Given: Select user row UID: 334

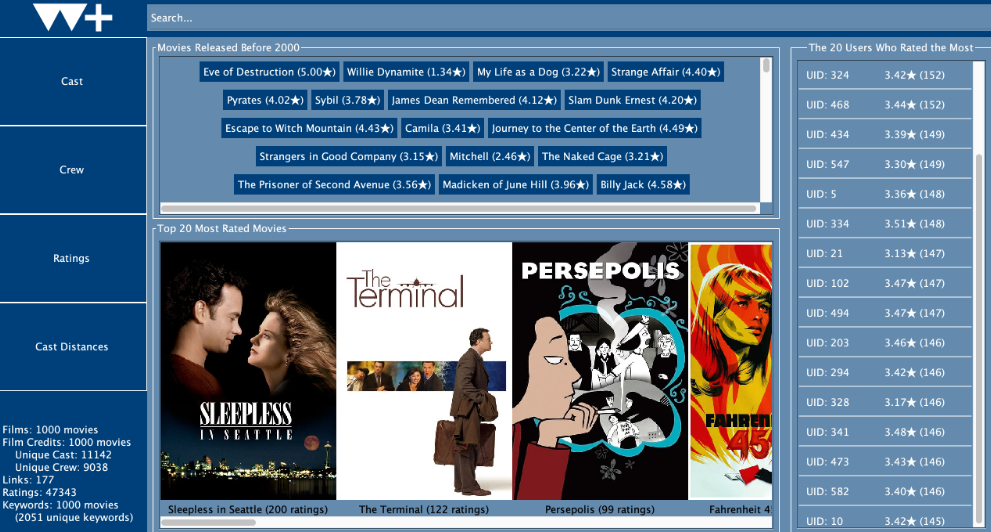Looking at the screenshot, I should [884, 224].
